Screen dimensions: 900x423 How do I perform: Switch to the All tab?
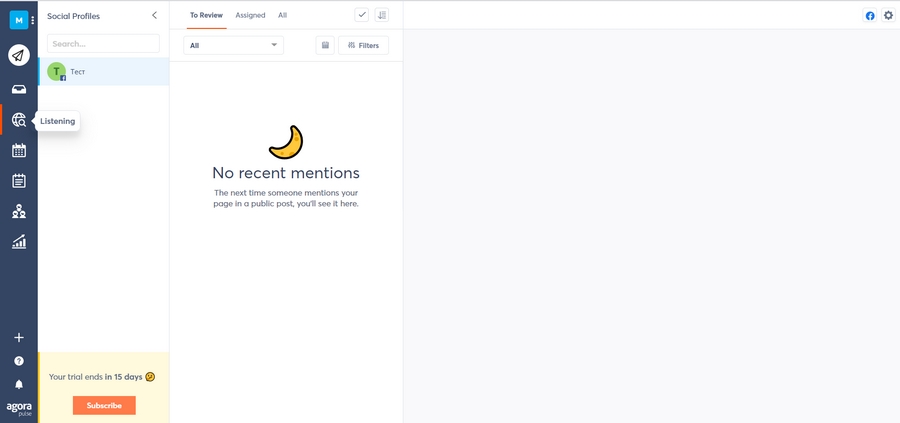click(x=282, y=15)
